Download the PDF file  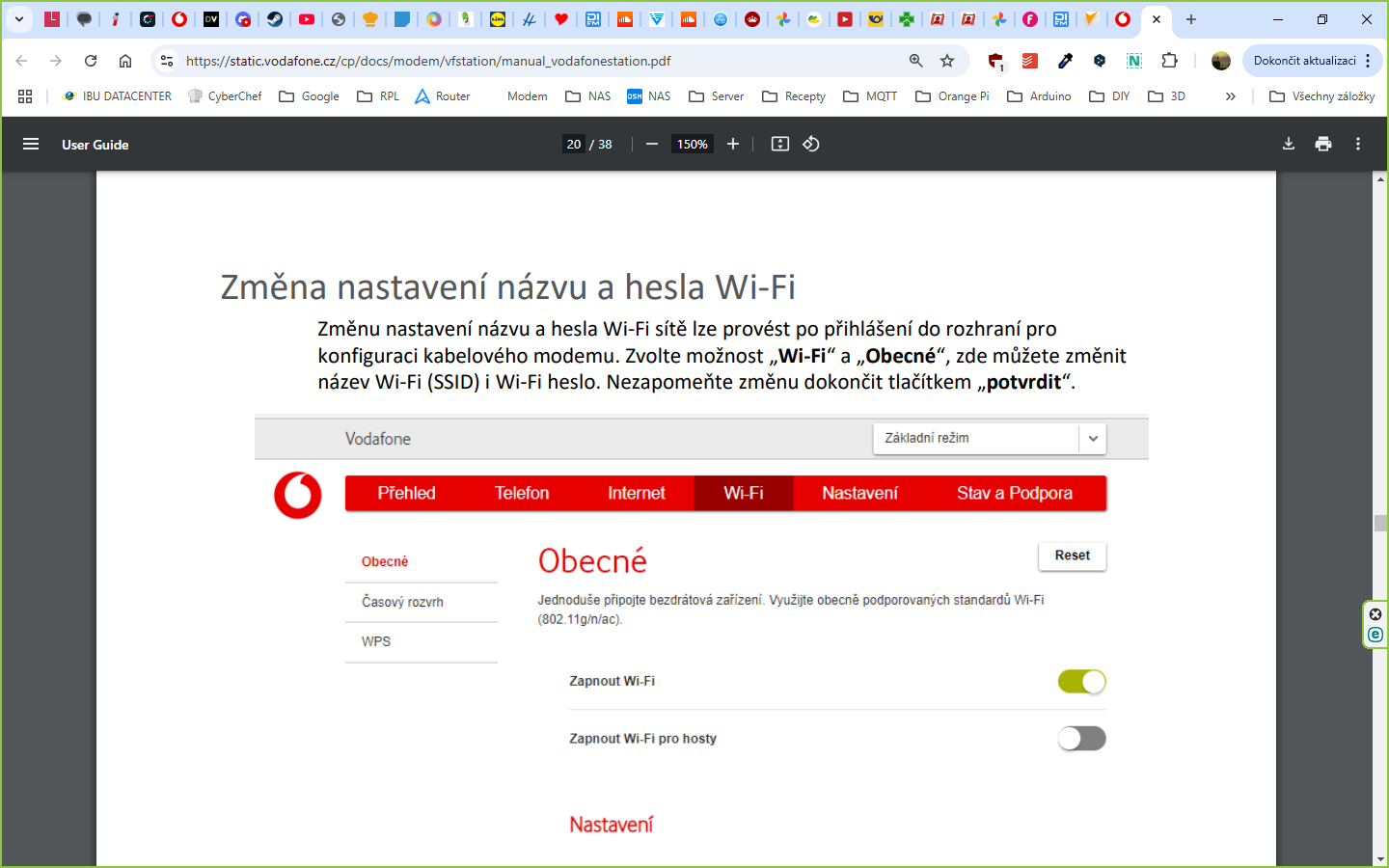tap(1288, 145)
